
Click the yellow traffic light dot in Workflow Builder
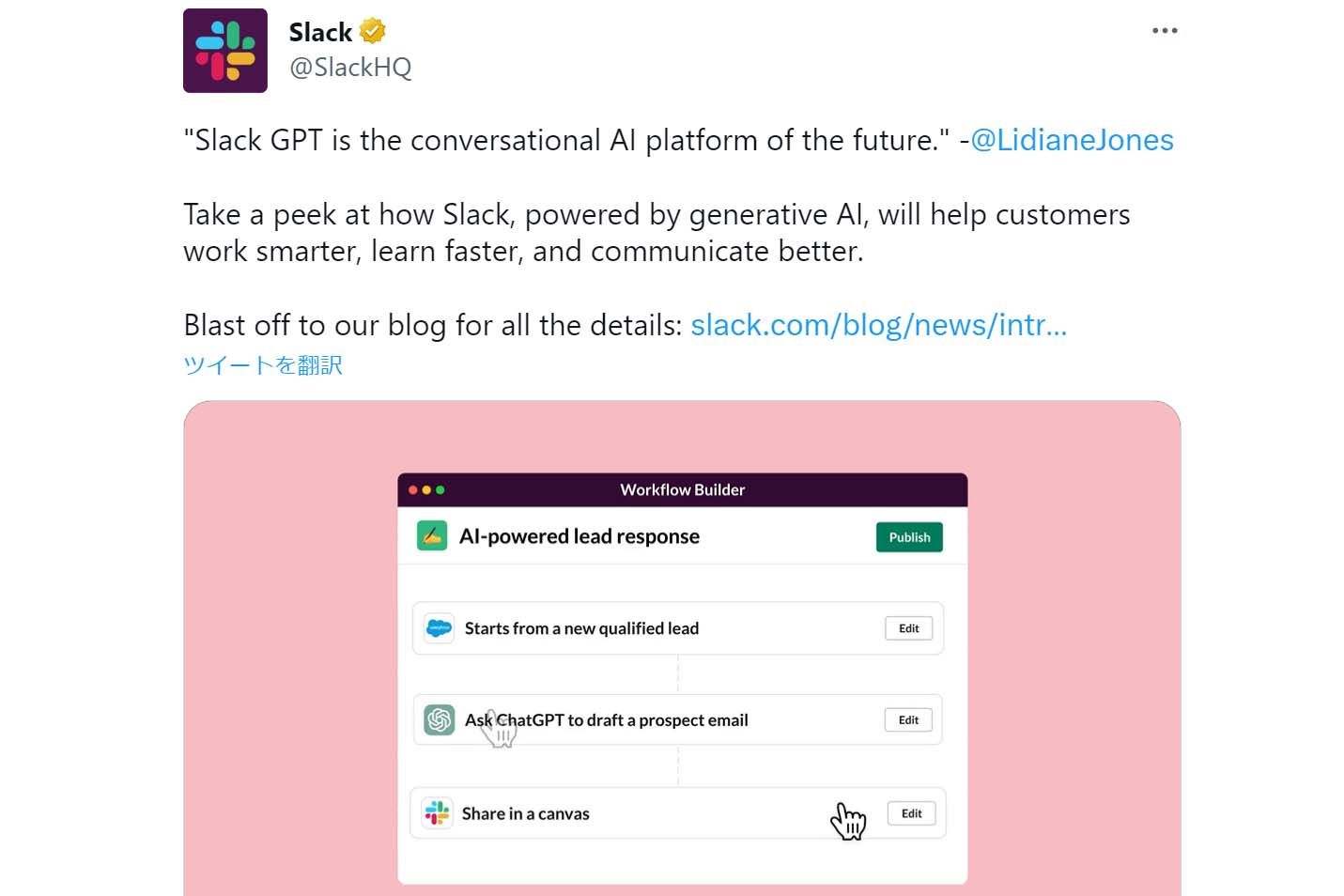pos(428,489)
